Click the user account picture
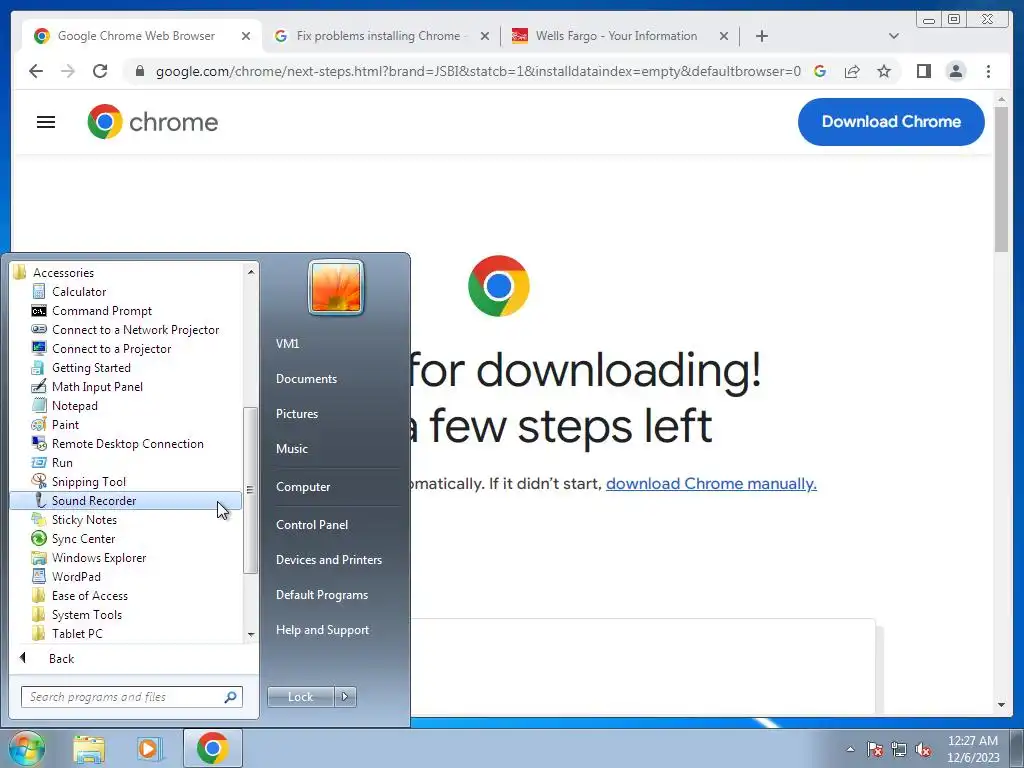This screenshot has width=1024, height=768. [x=336, y=287]
